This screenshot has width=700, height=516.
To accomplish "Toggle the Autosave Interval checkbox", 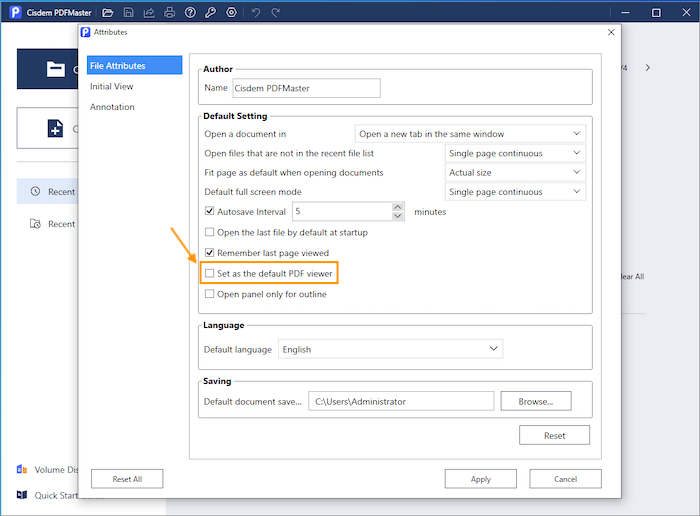I will coord(209,211).
